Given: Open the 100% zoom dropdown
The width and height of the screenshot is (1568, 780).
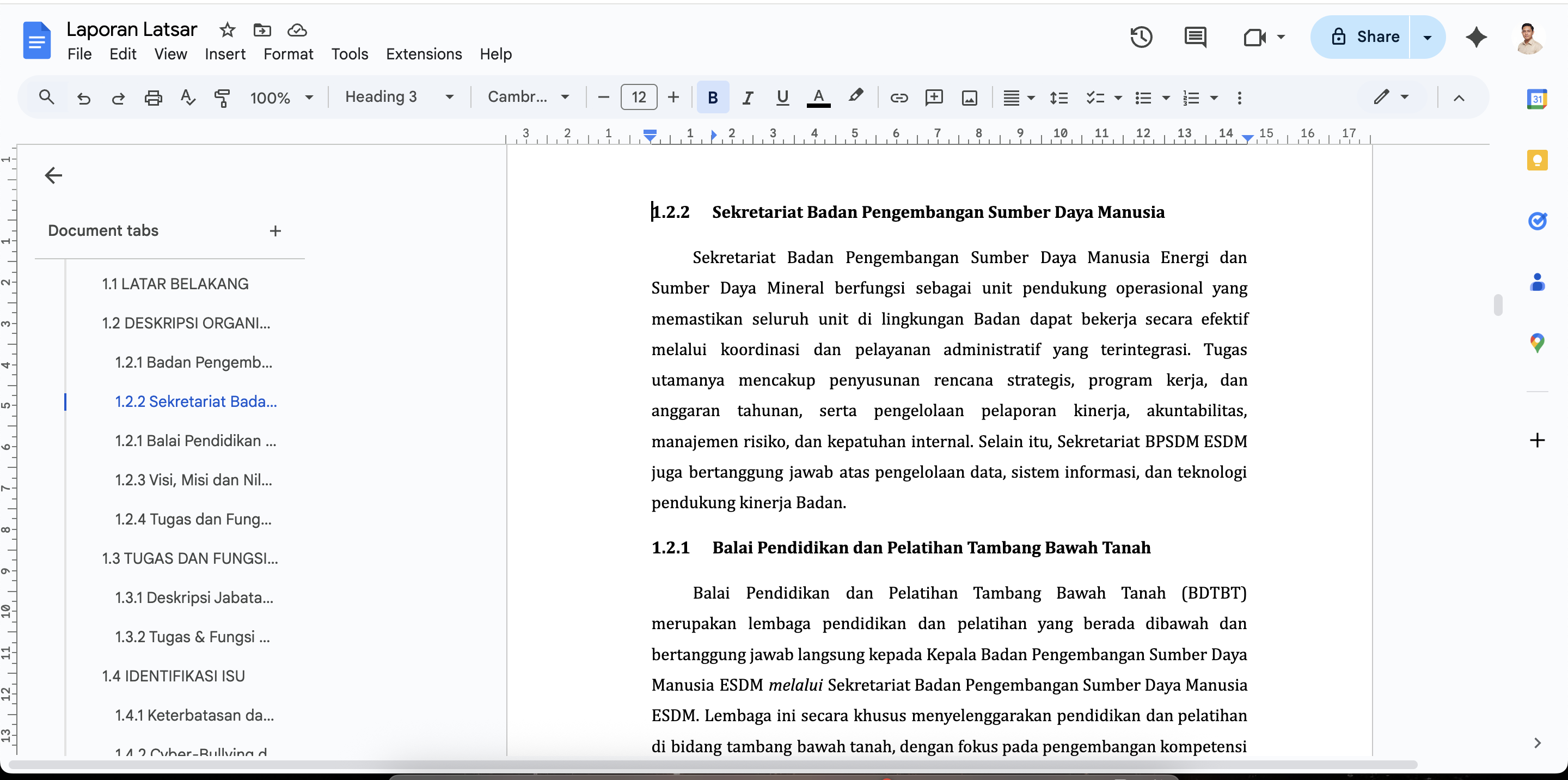Looking at the screenshot, I should [x=280, y=97].
